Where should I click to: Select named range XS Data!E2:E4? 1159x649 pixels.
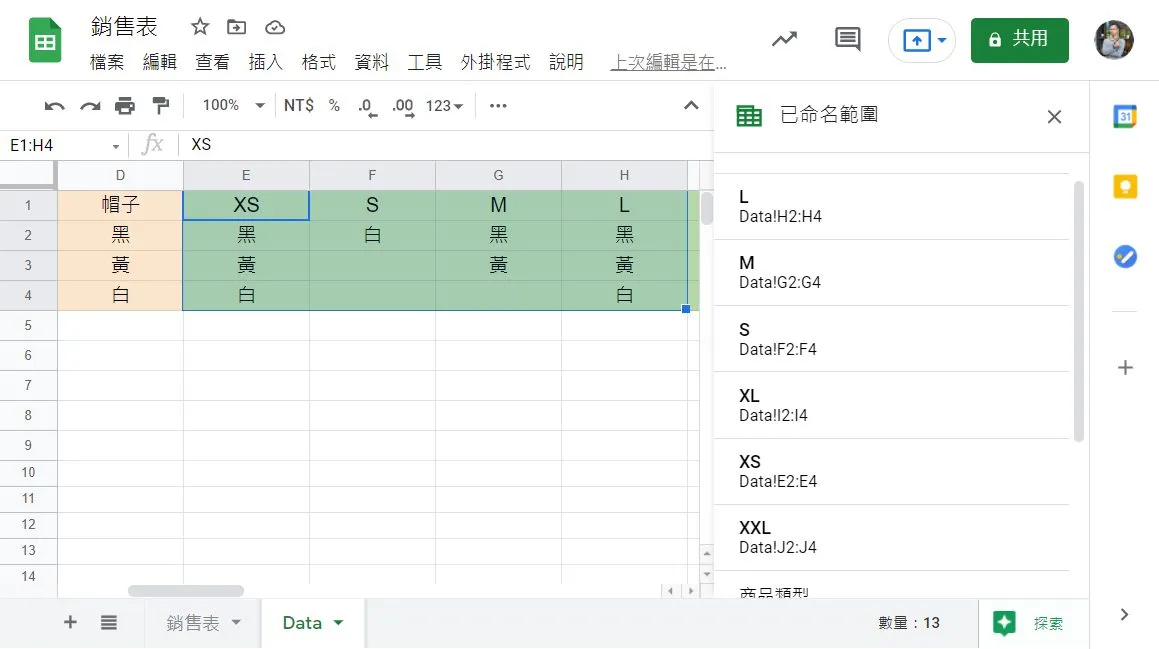[892, 472]
